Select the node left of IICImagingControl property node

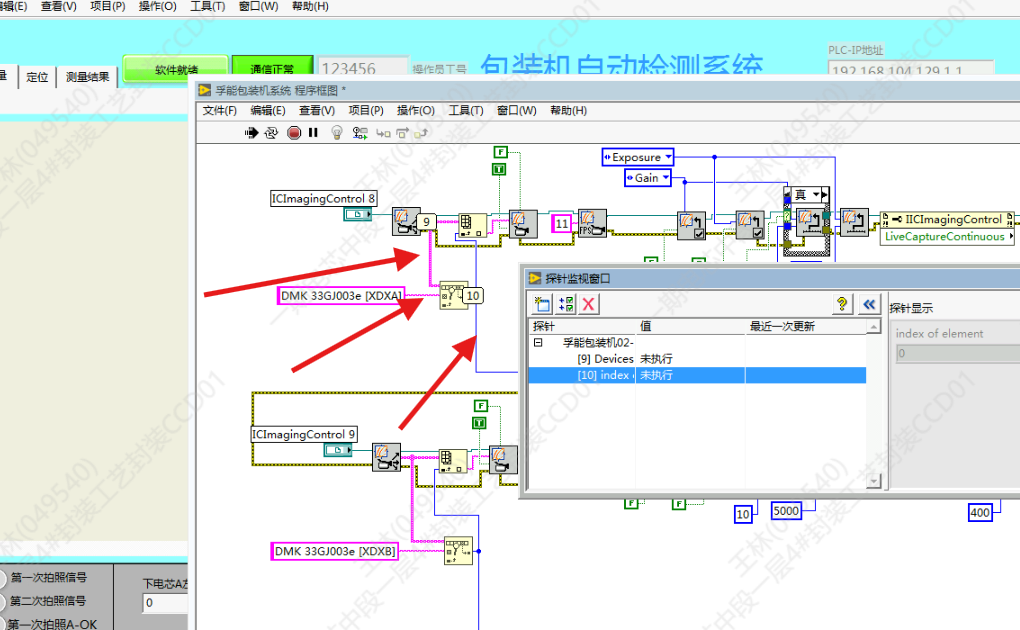(853, 222)
